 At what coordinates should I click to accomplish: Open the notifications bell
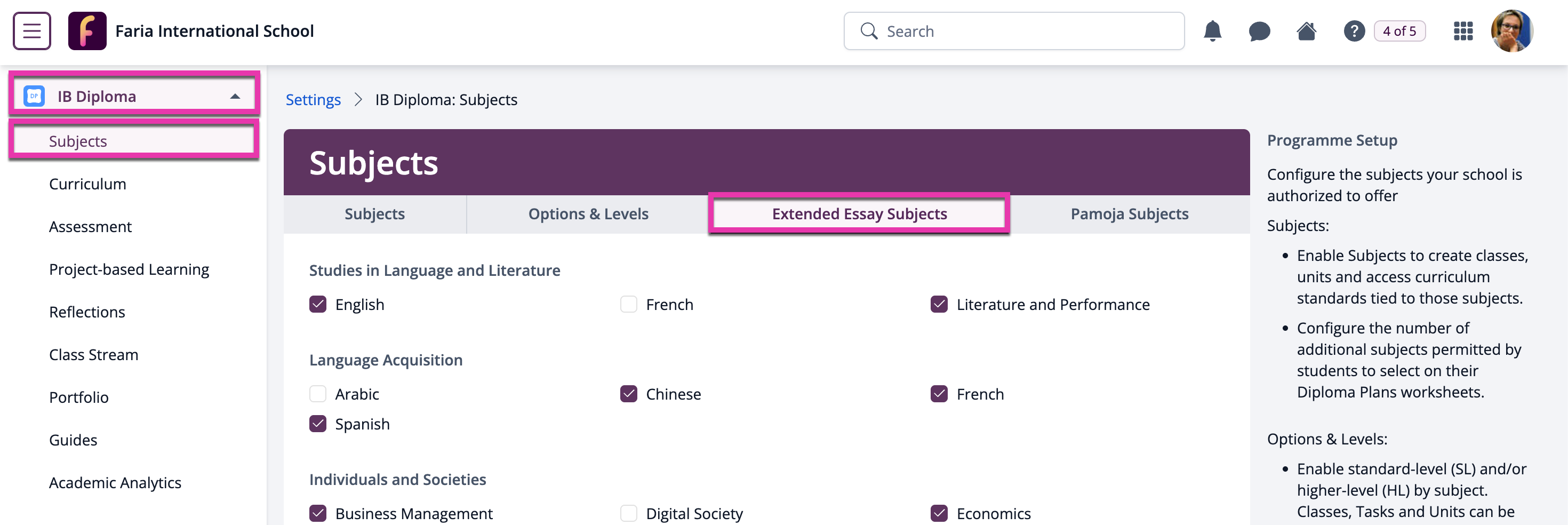coord(1212,31)
